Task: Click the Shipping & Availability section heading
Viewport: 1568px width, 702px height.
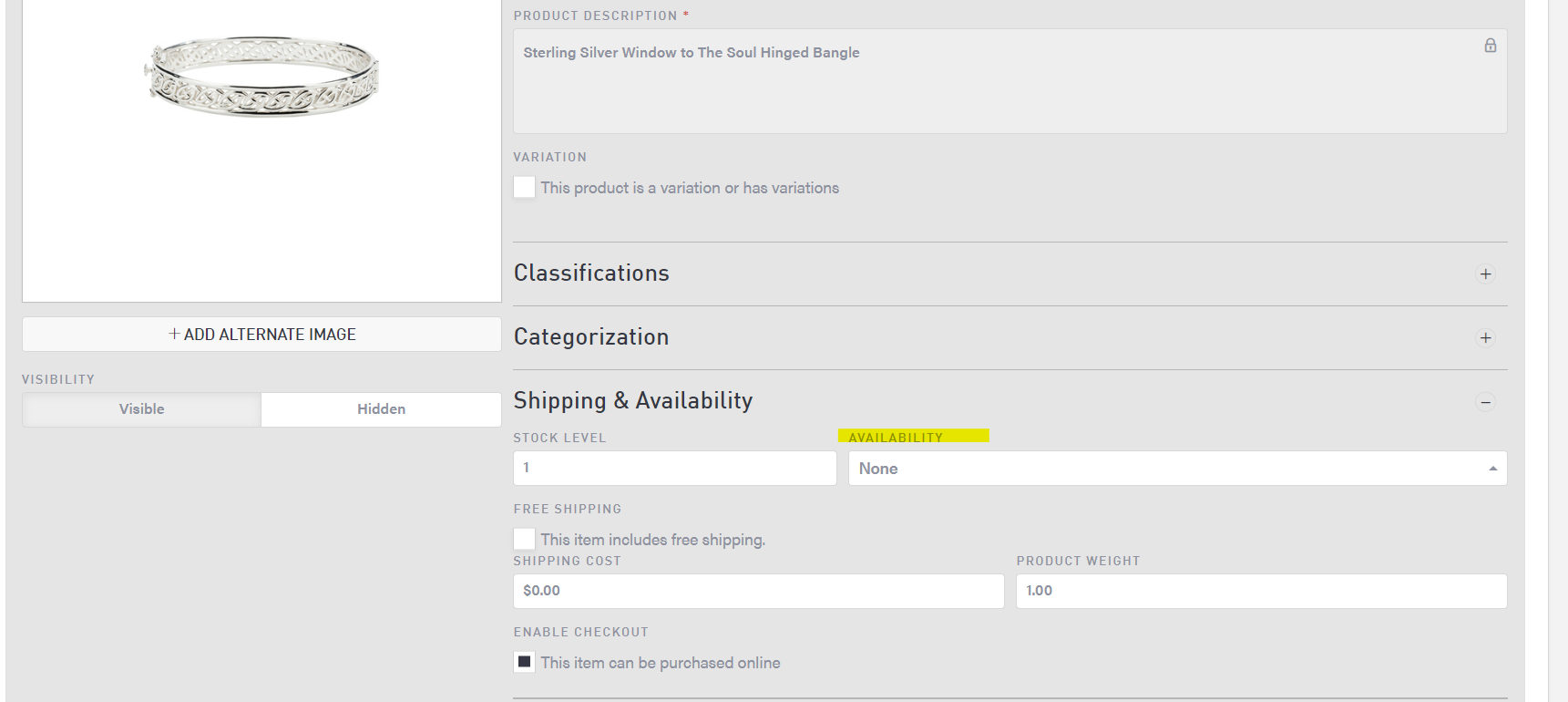Action: (x=632, y=401)
